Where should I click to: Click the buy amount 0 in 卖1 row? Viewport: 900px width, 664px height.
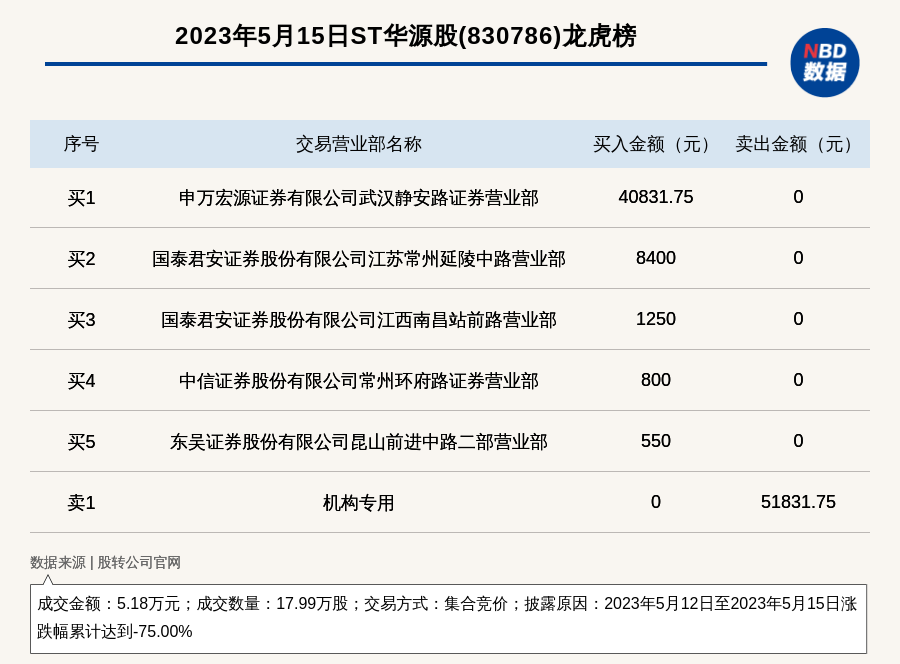point(655,502)
